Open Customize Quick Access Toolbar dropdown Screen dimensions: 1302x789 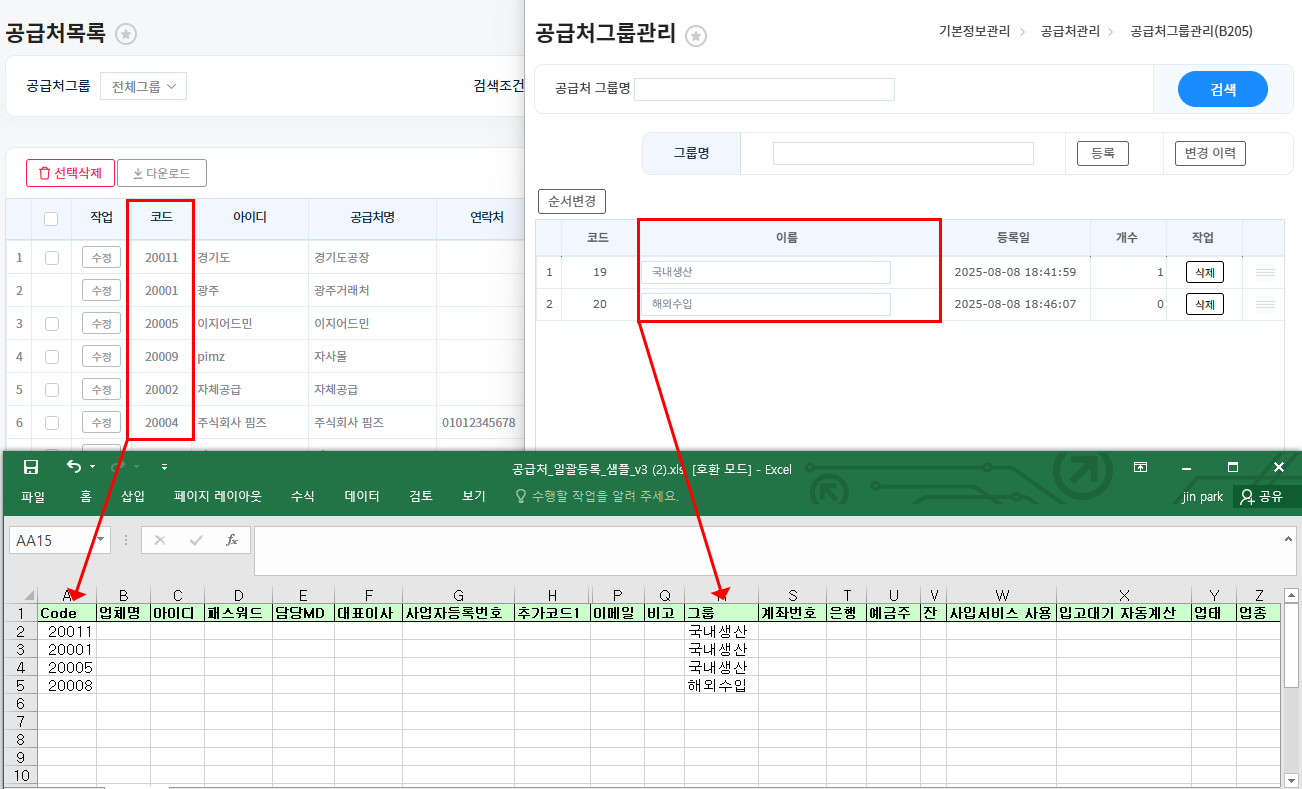click(165, 467)
